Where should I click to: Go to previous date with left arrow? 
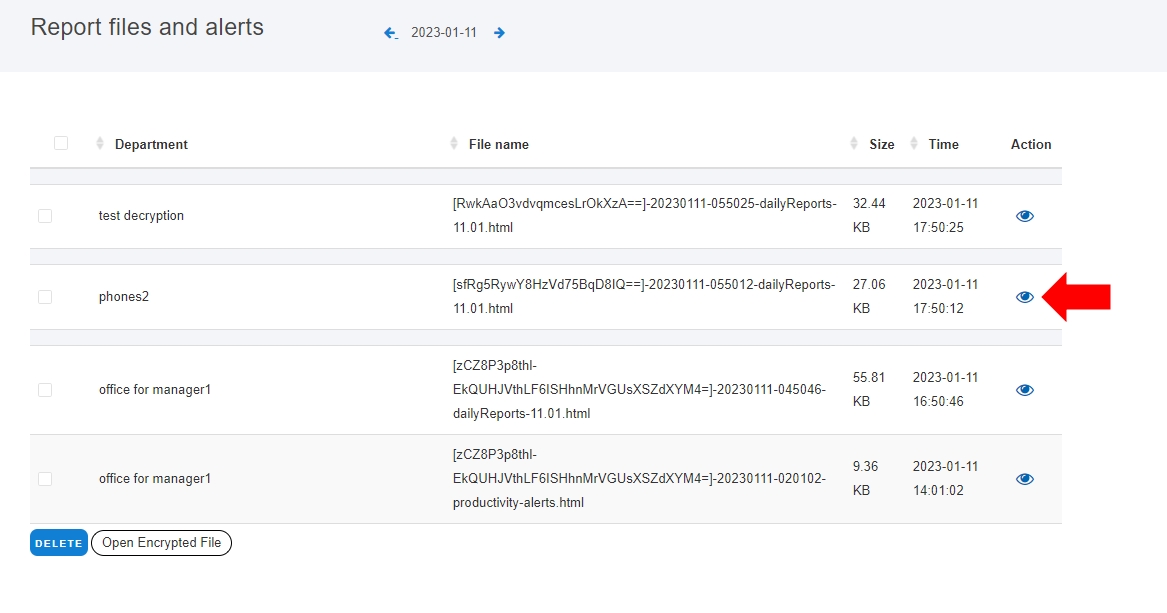coord(391,33)
